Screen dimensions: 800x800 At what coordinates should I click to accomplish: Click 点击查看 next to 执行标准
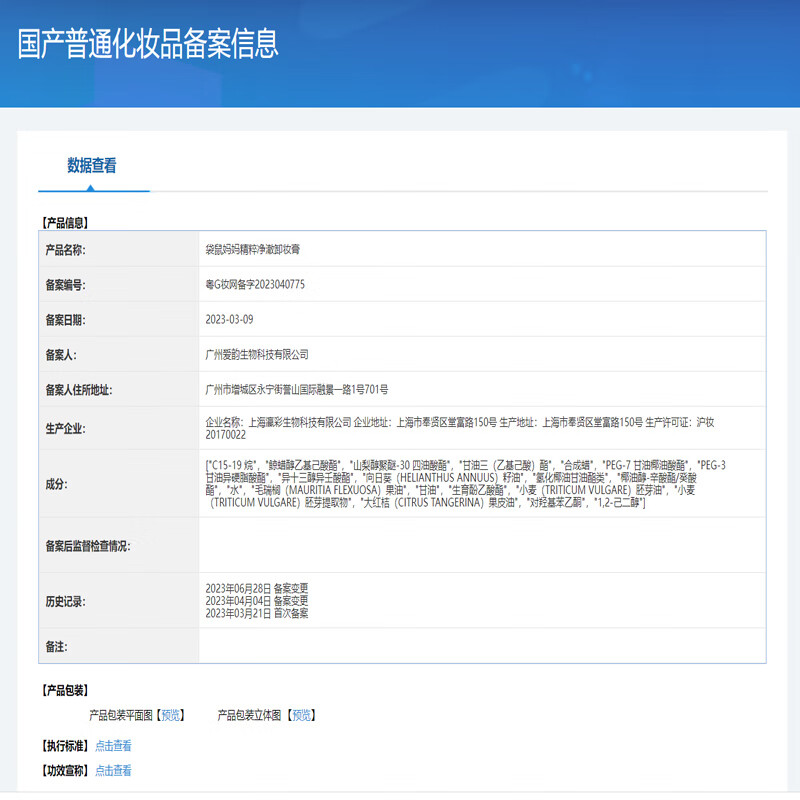click(113, 744)
